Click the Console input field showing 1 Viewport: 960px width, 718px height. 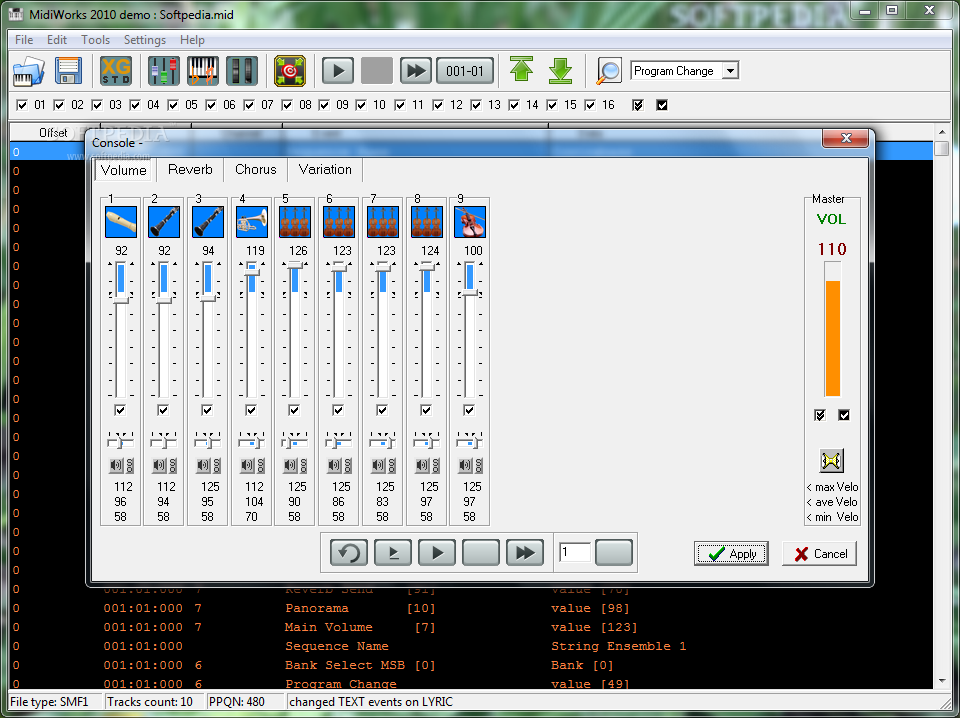[x=575, y=553]
